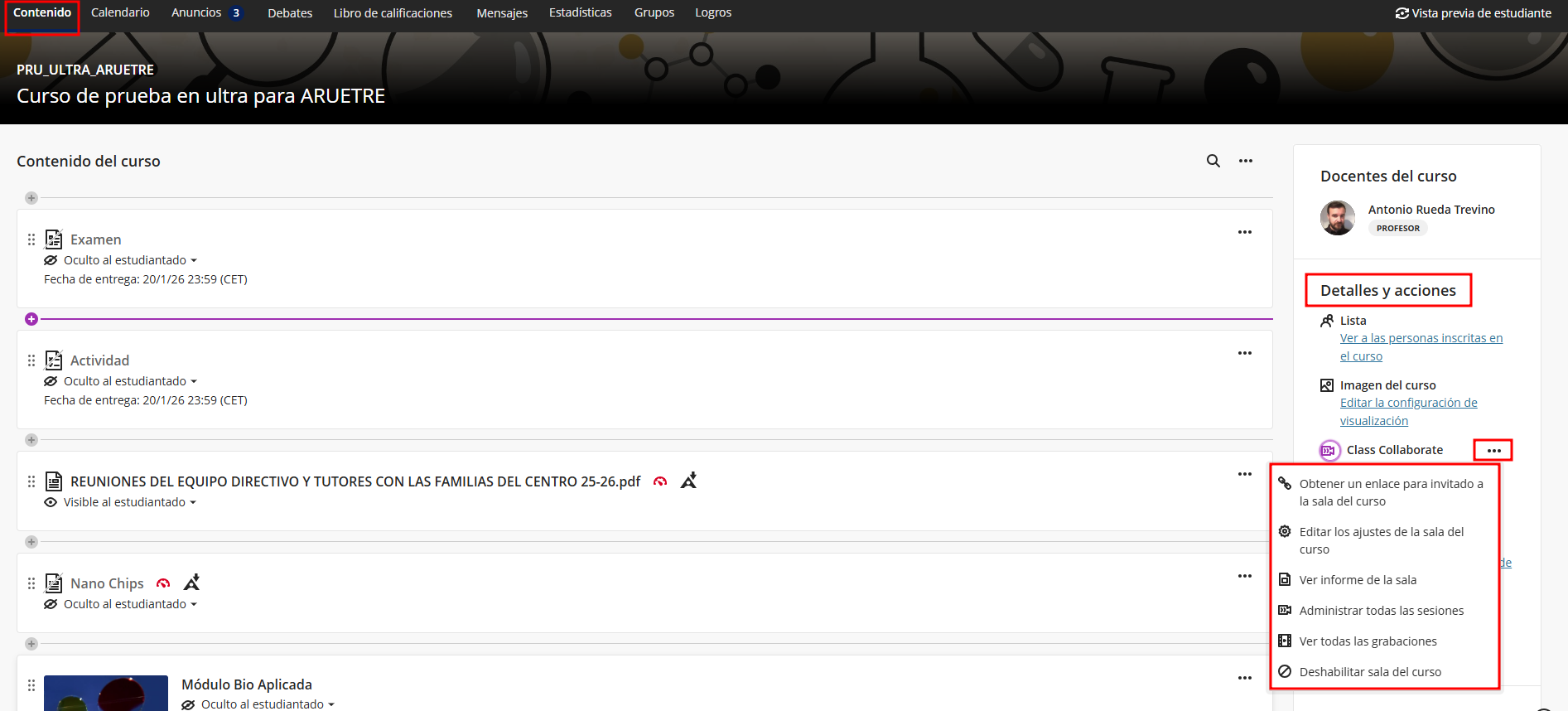This screenshot has height=711, width=1568.
Task: Click the purple plus to add content
Action: [x=31, y=319]
